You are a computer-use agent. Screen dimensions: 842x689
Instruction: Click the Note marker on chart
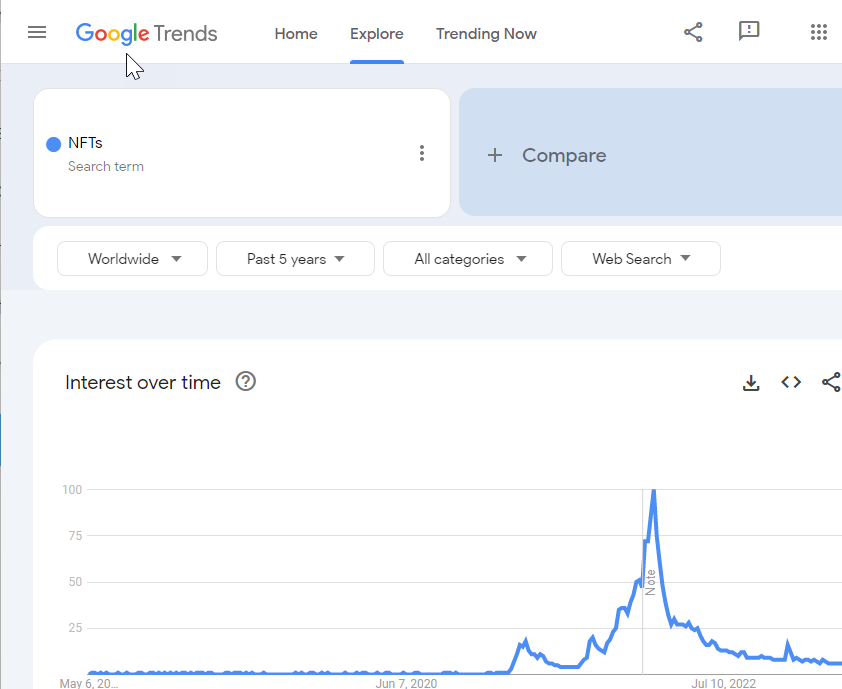650,583
